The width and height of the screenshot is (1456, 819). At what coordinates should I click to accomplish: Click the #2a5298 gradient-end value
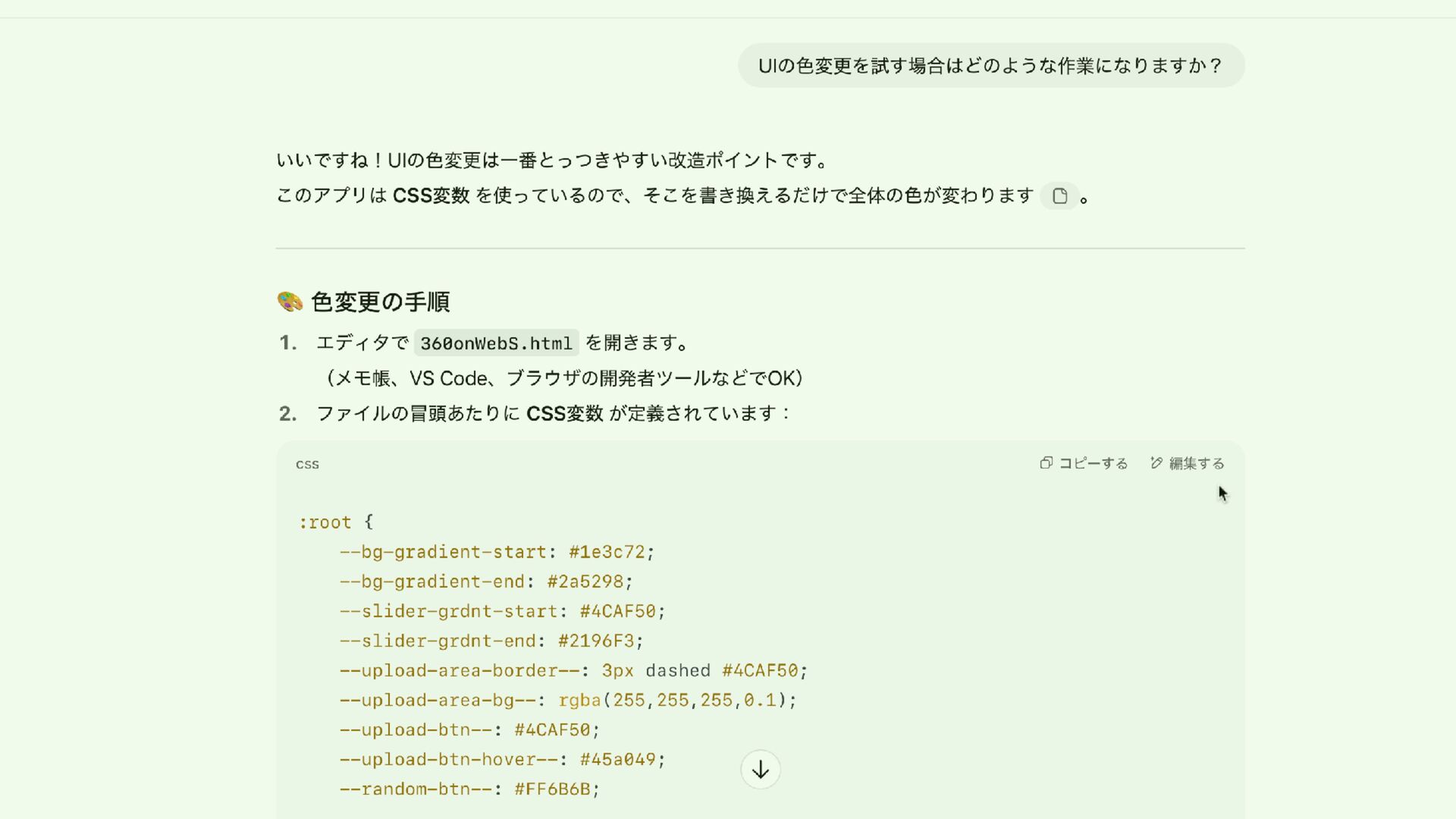[x=585, y=582]
